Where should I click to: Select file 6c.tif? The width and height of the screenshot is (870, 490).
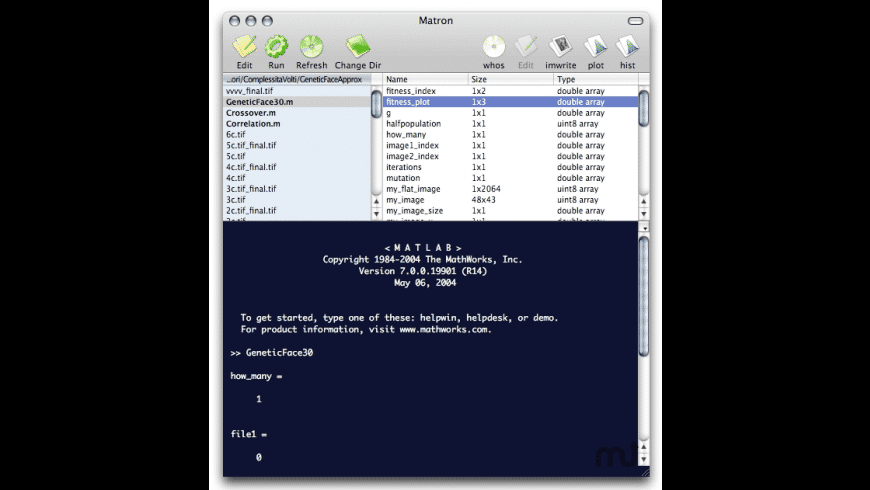(297, 134)
